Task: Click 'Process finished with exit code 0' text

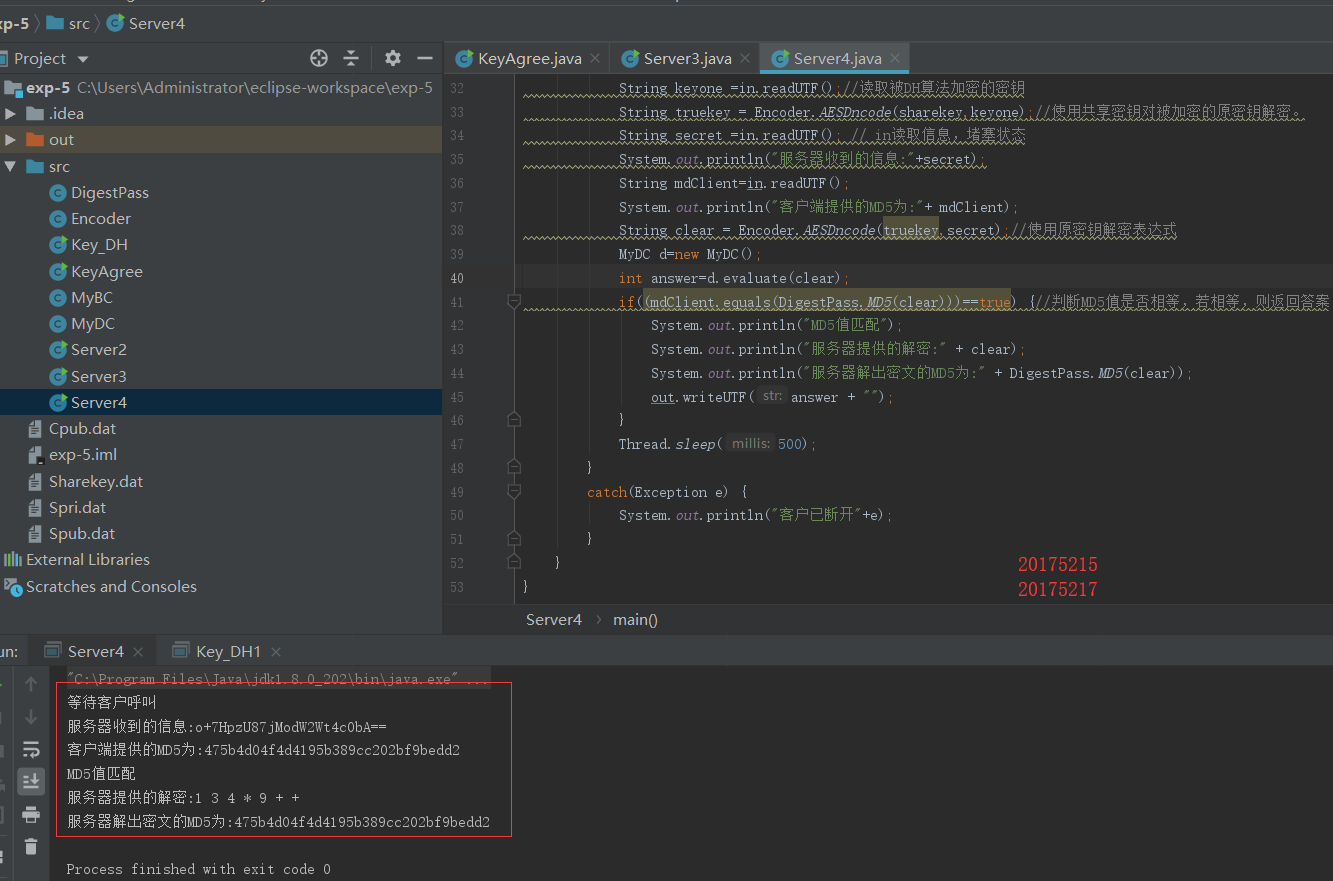Action: (x=198, y=869)
